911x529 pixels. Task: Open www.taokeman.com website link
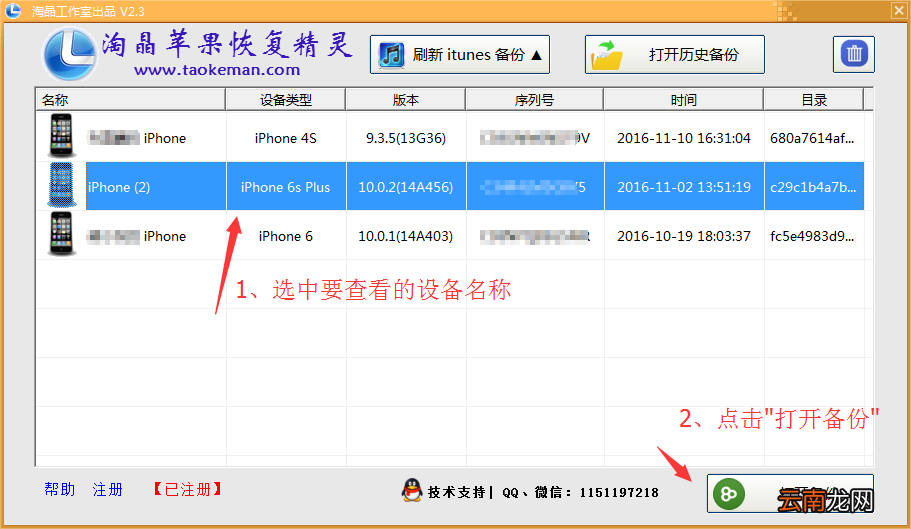(217, 70)
